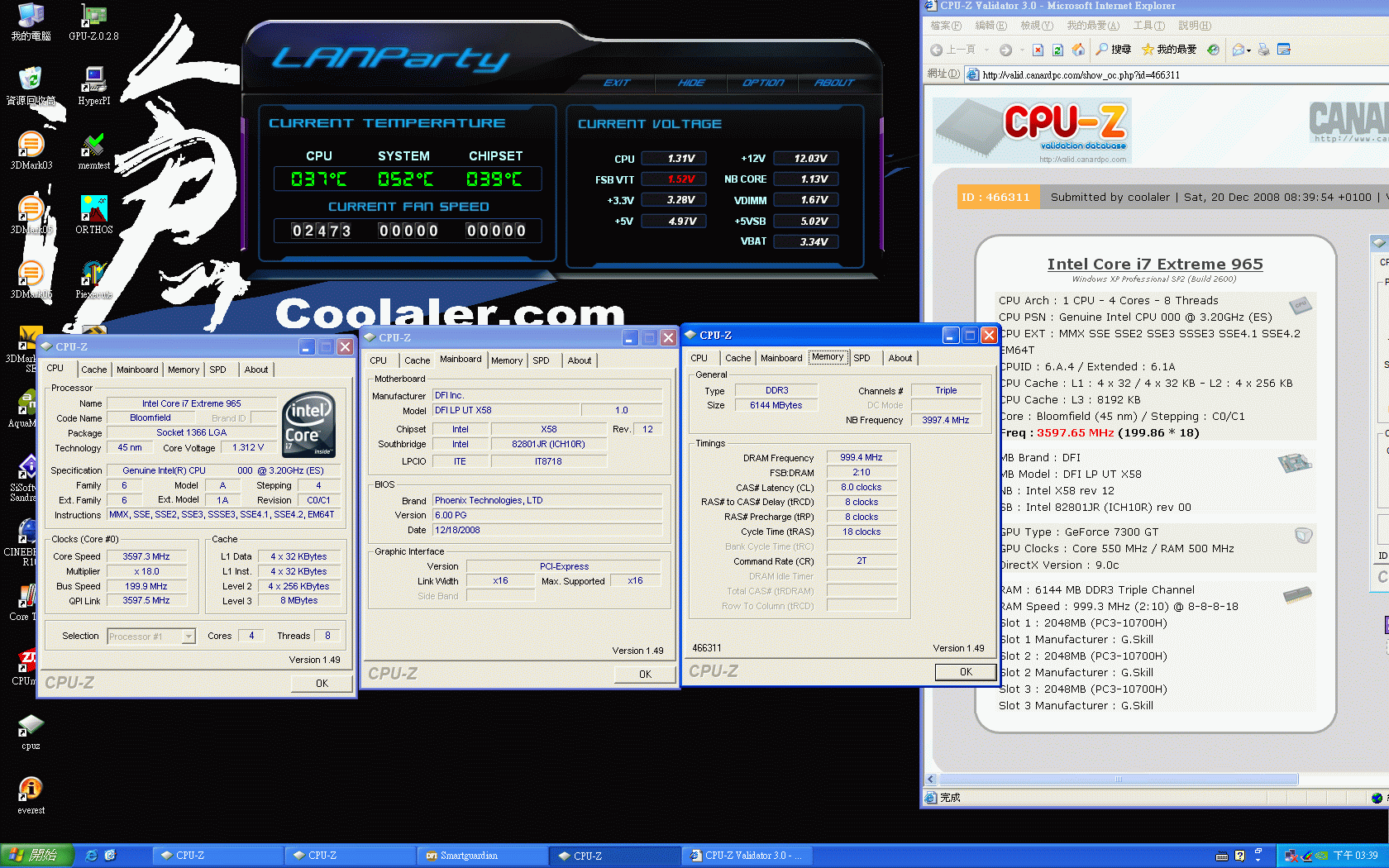The height and width of the screenshot is (868, 1389).
Task: Open the IE History icon
Action: pos(1213,50)
